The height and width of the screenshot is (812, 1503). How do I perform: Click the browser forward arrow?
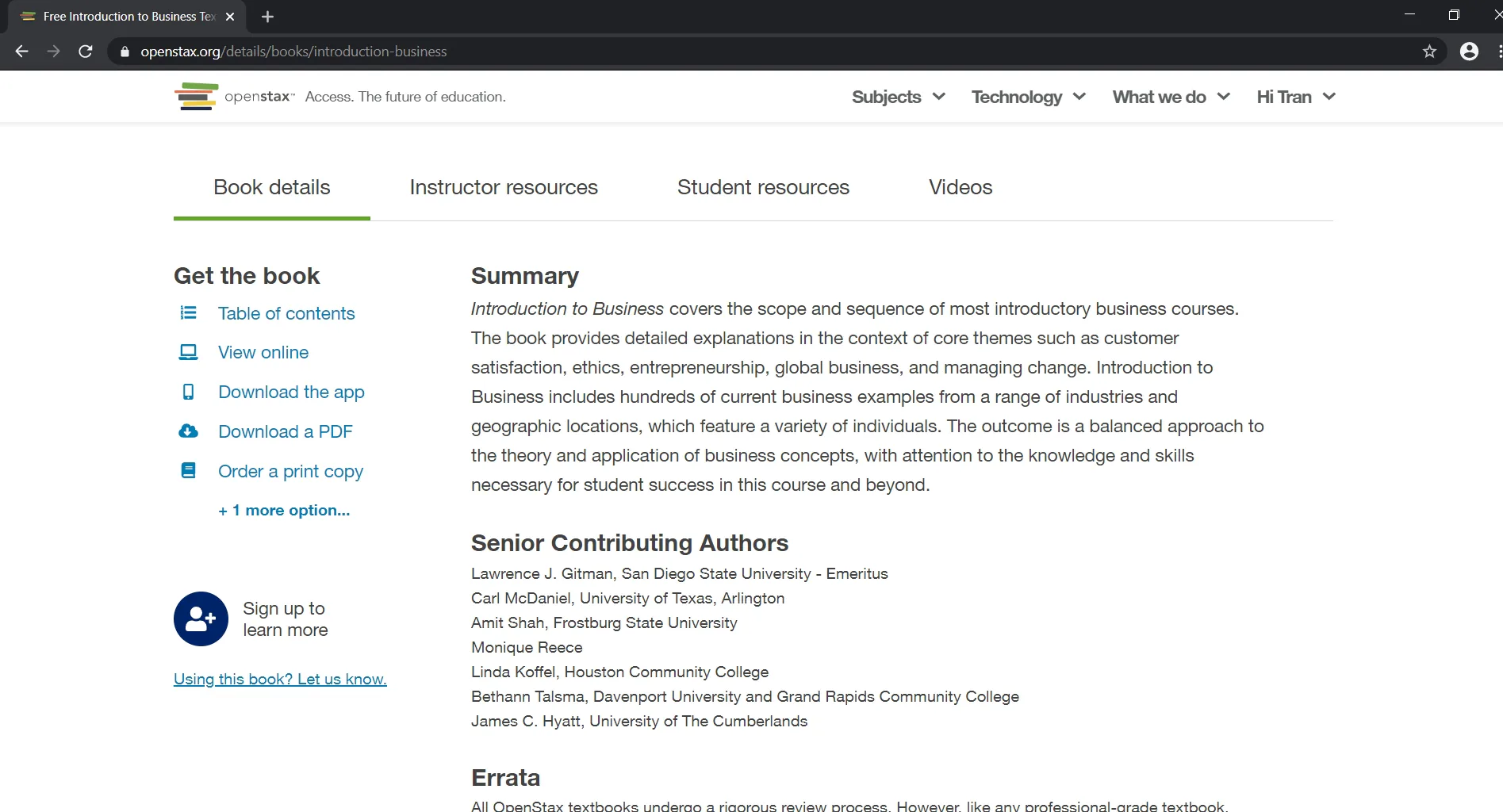53,52
